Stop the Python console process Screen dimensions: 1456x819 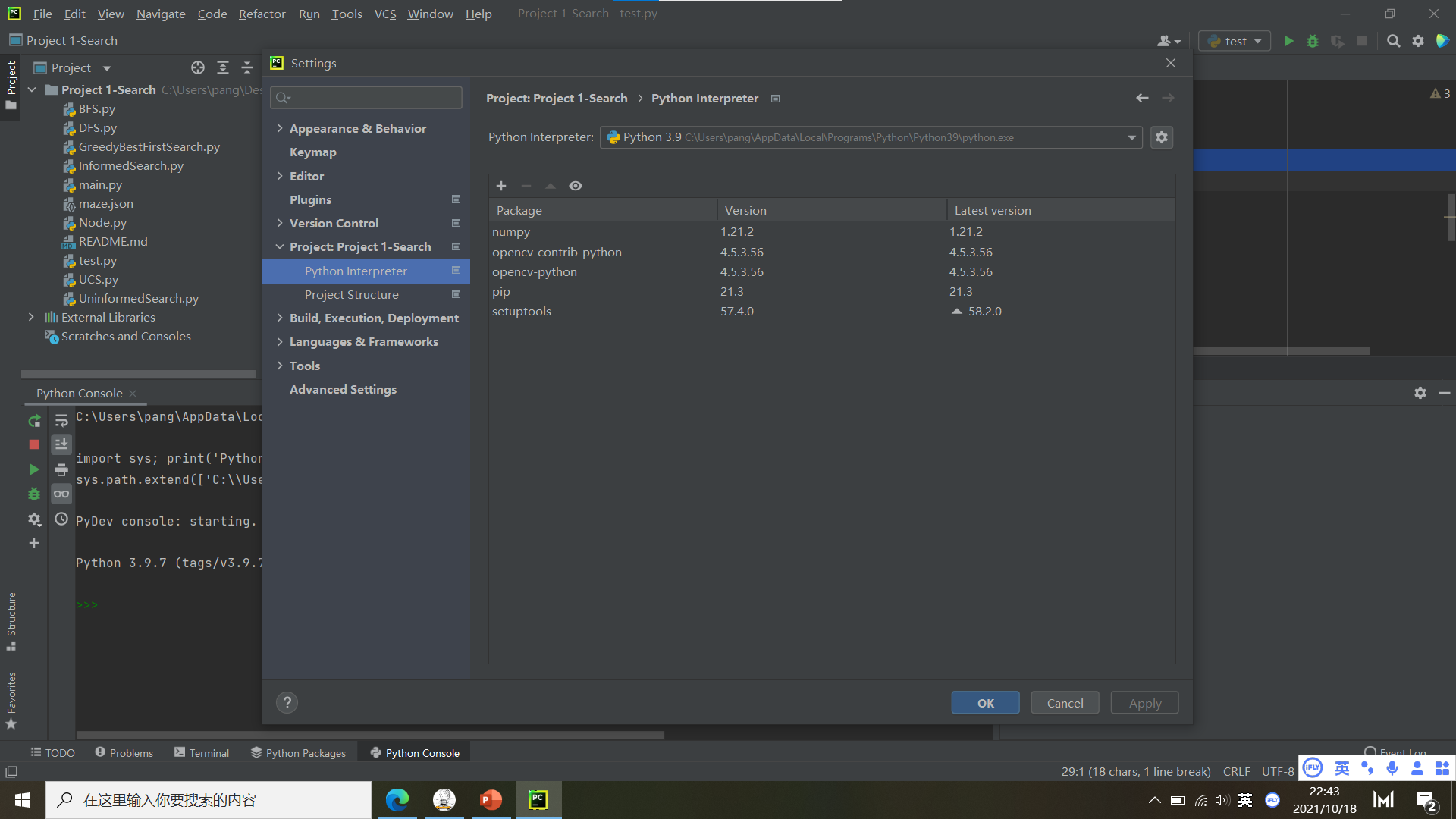[34, 445]
